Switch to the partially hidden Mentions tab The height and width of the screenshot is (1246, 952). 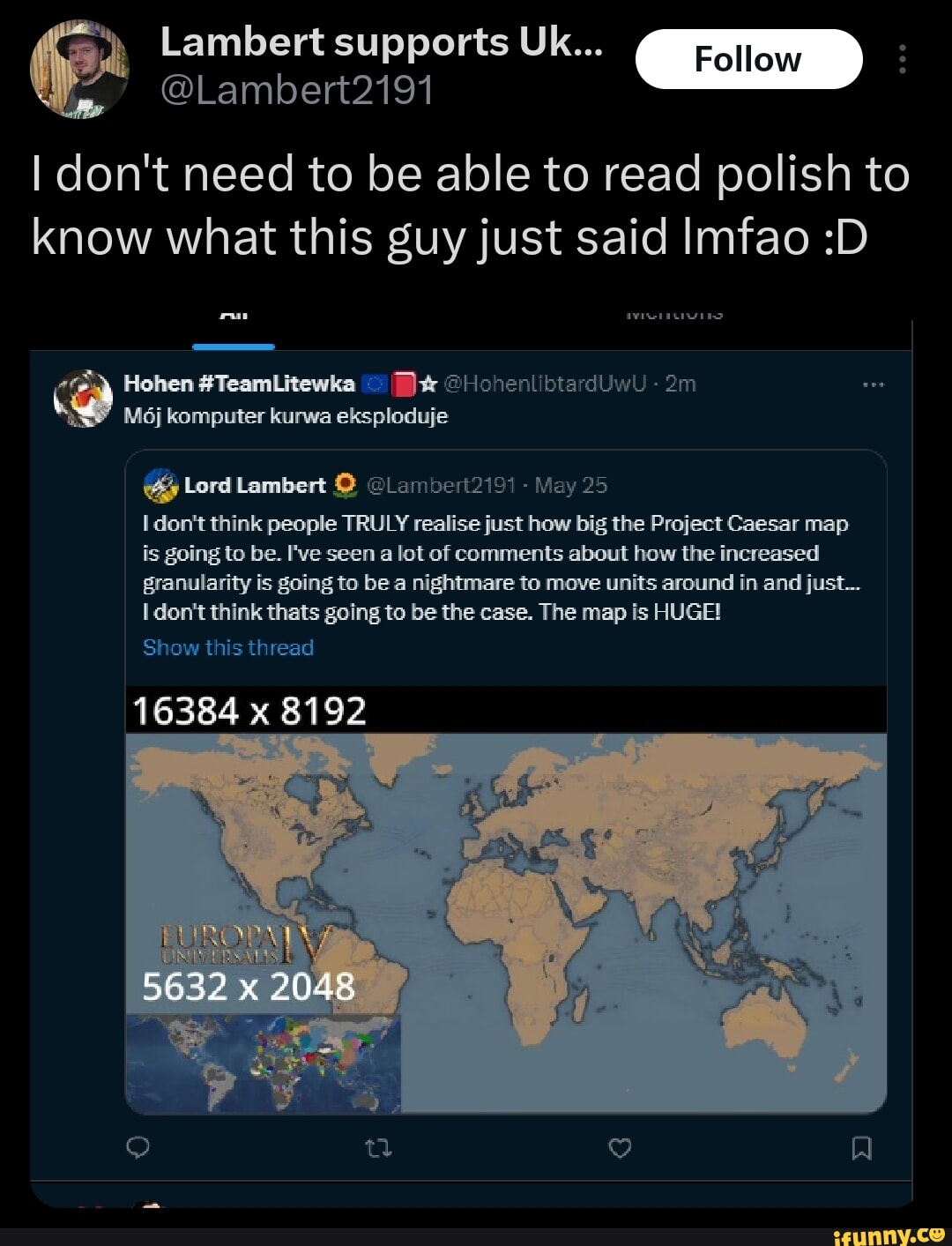674,314
